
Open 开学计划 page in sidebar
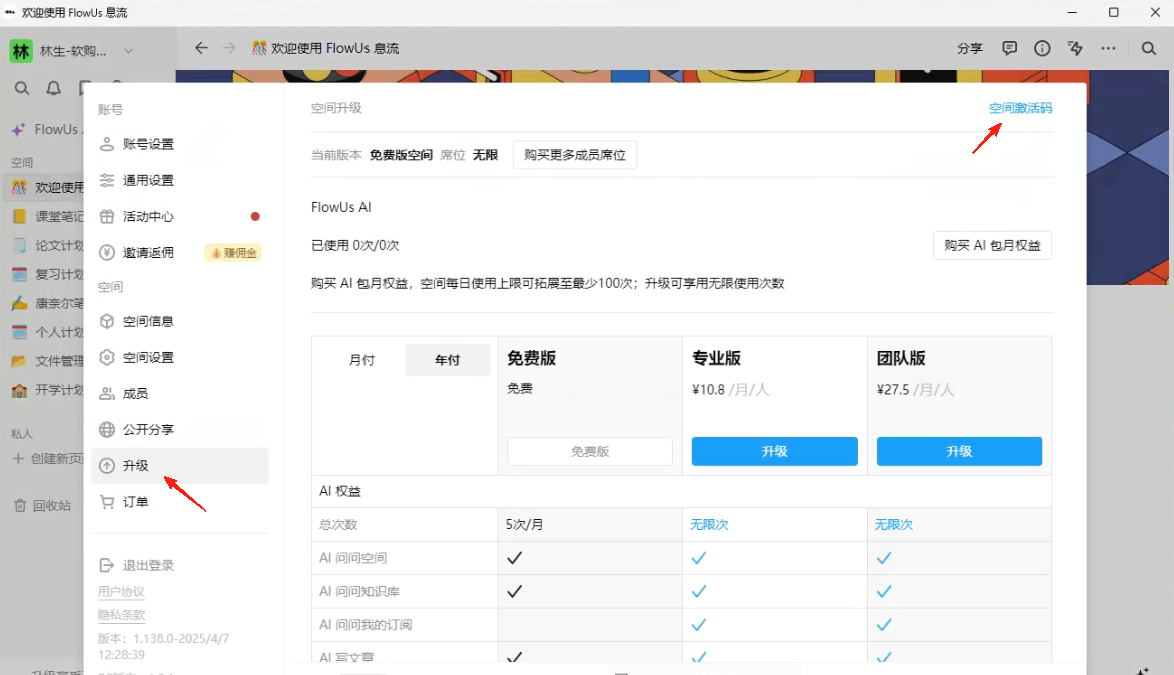click(x=45, y=390)
